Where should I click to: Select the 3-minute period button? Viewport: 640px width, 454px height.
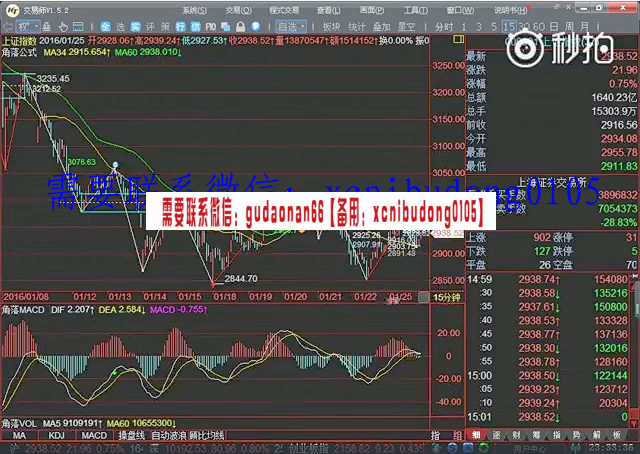point(479,27)
